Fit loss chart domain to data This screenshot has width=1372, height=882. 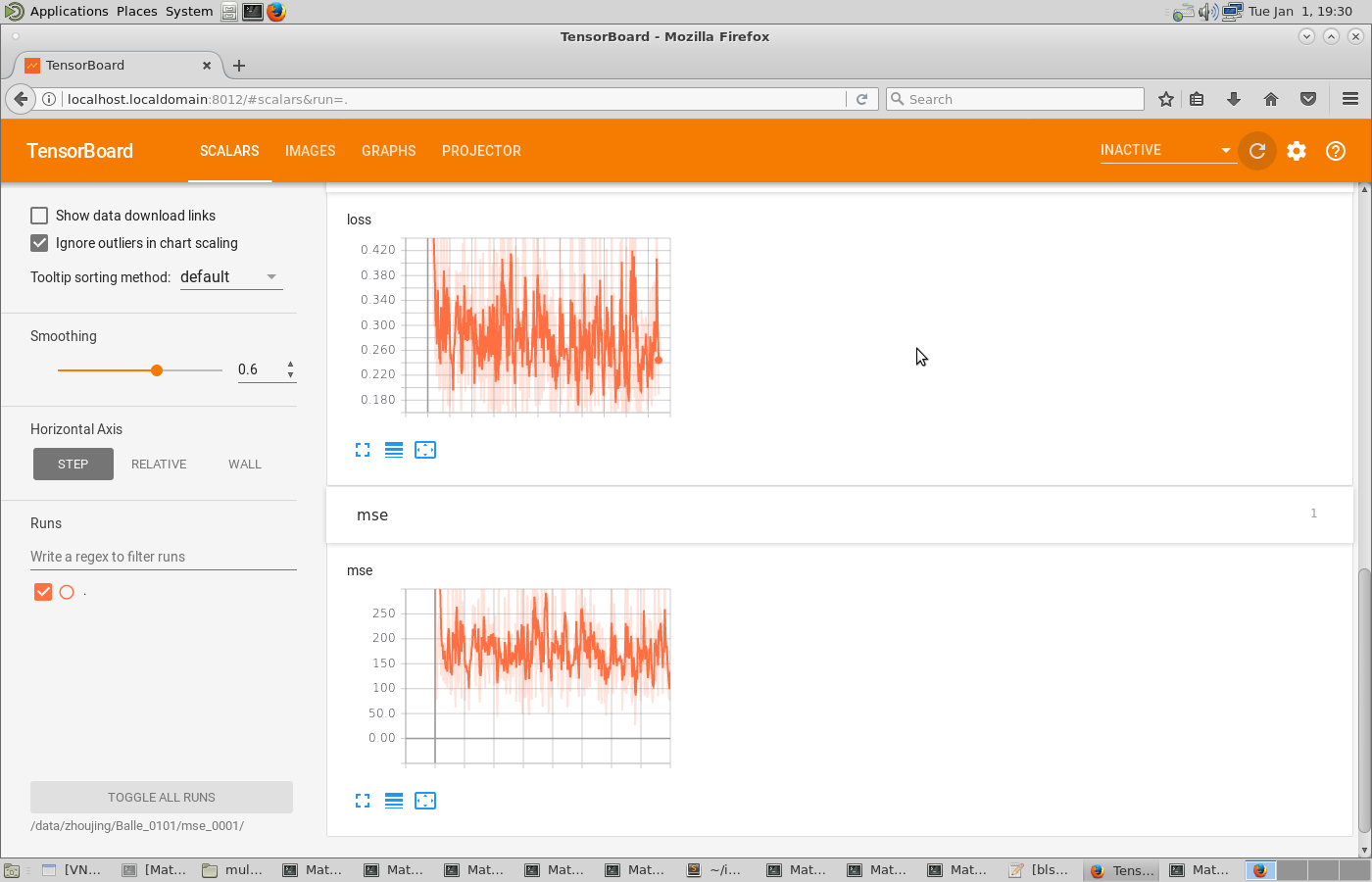(425, 450)
